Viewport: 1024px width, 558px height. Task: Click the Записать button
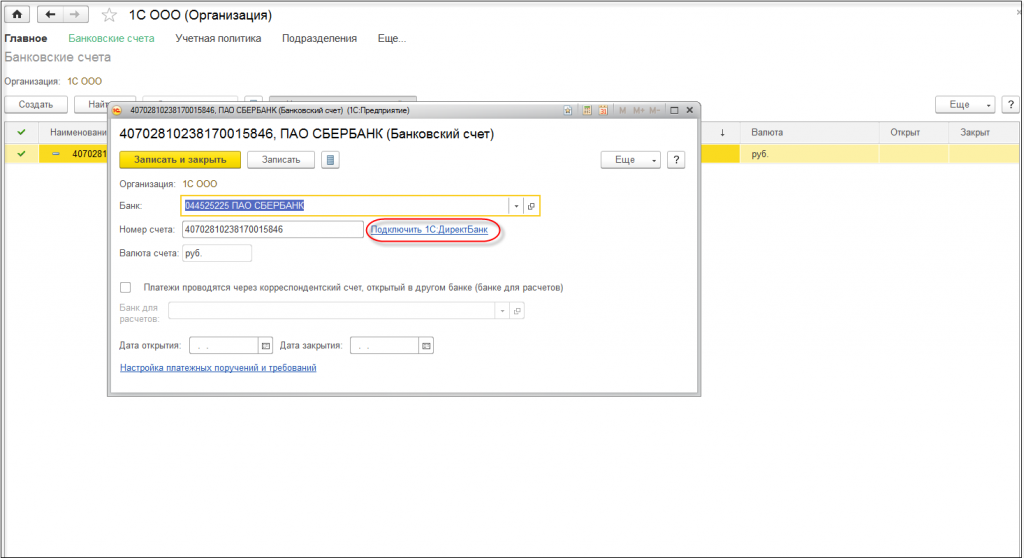[281, 159]
